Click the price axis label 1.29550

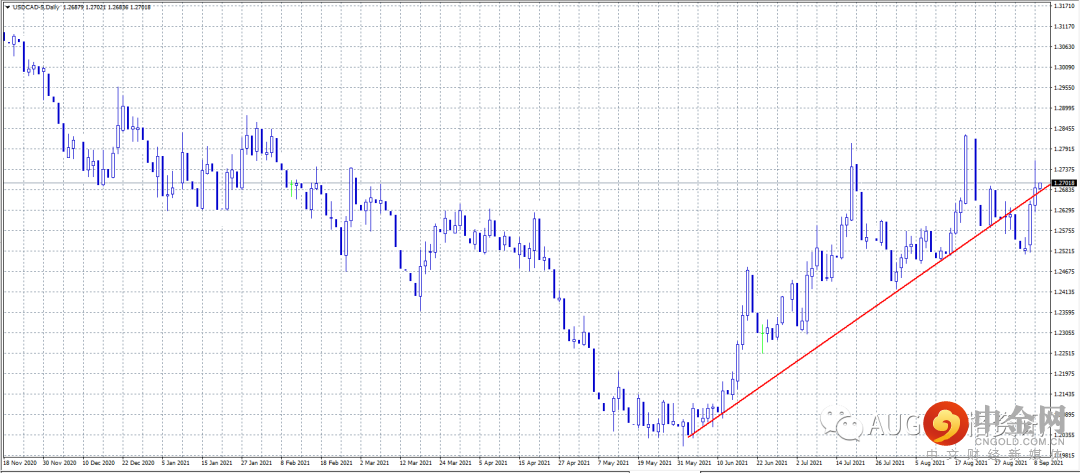pyautogui.click(x=1065, y=87)
